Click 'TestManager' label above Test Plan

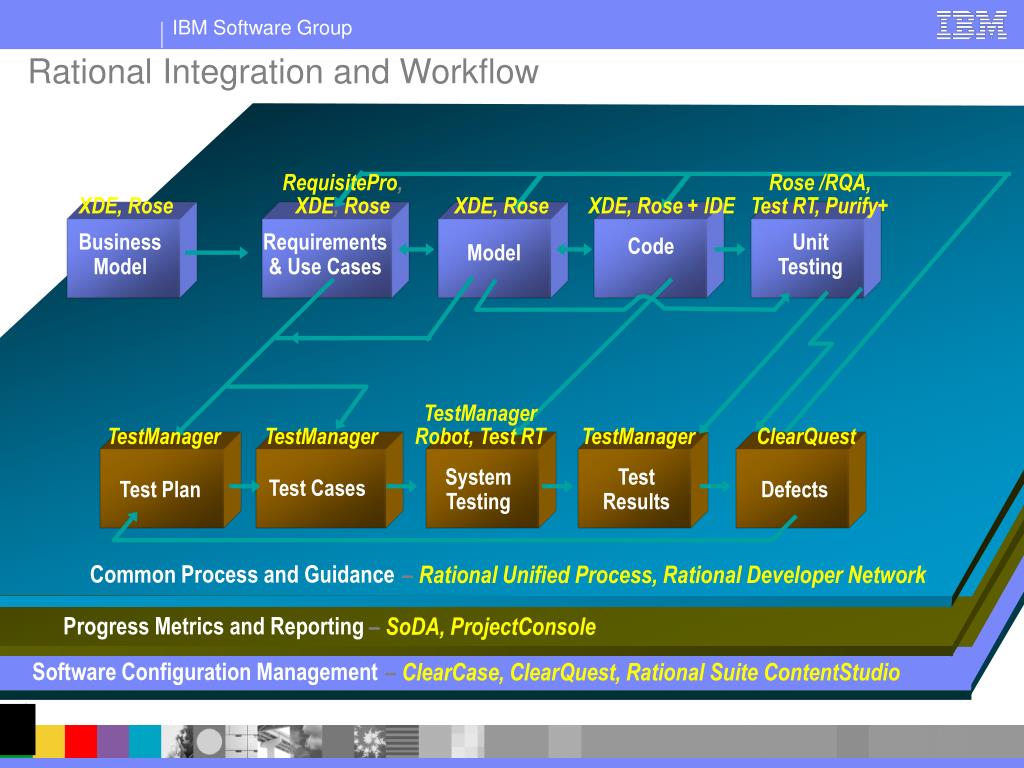[x=165, y=437]
